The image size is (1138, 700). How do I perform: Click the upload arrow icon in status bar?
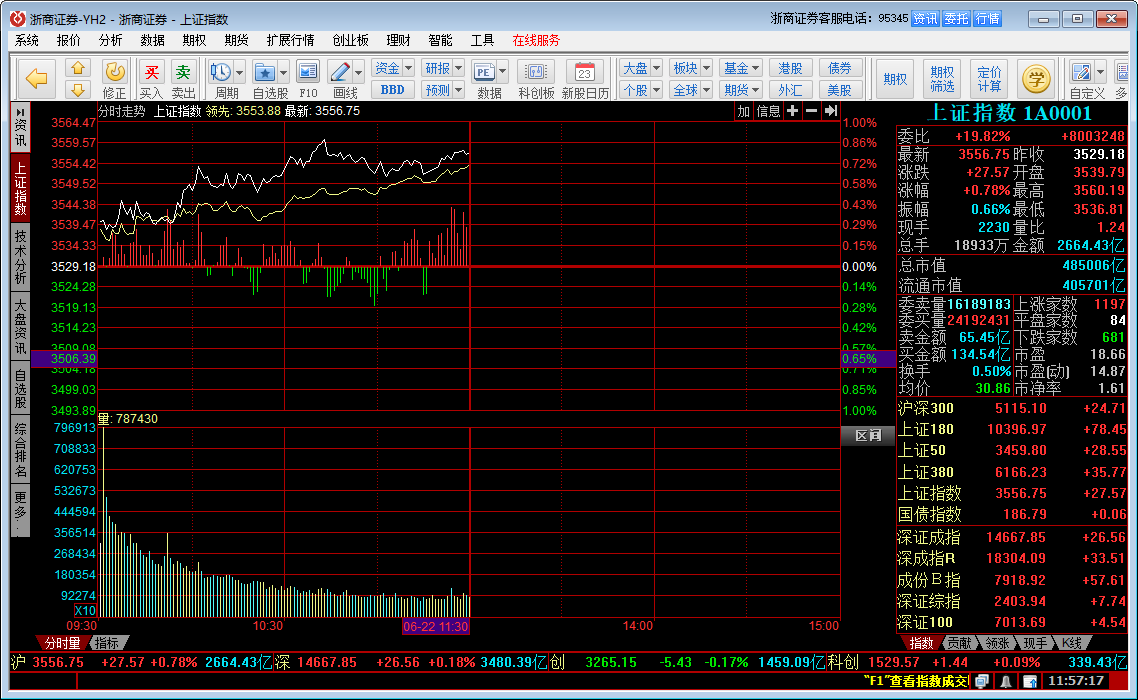(x=1030, y=681)
